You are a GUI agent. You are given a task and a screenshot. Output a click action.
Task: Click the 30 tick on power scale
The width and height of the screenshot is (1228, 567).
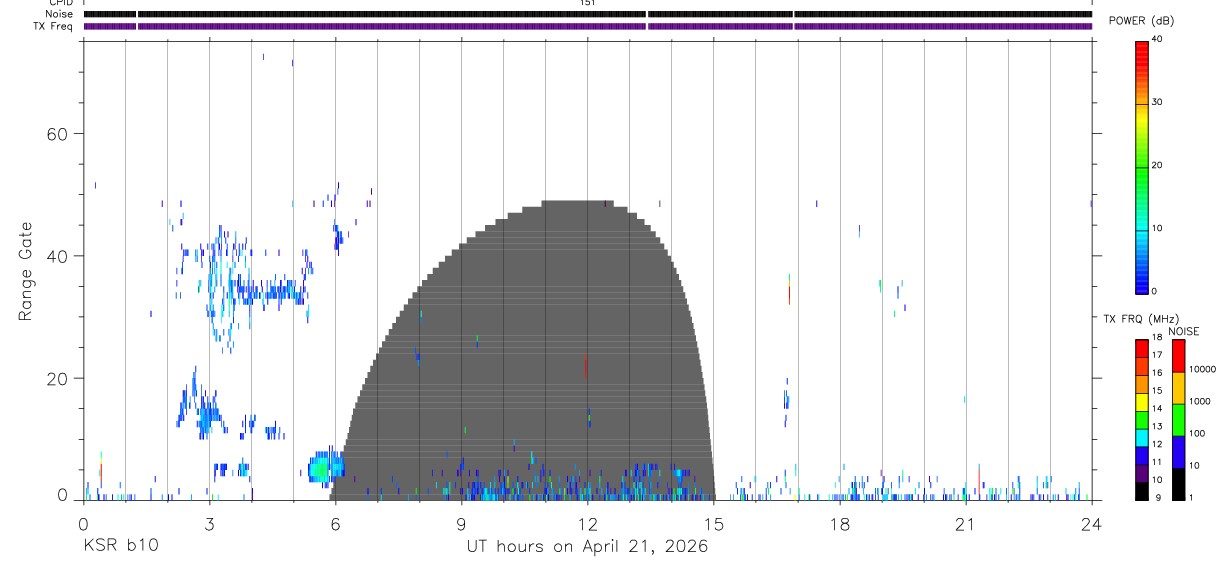pos(1157,102)
